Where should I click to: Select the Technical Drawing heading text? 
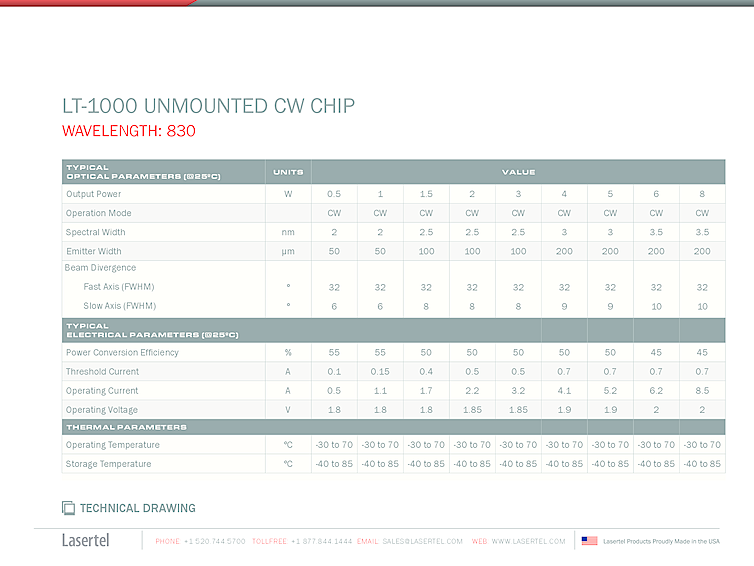138,508
